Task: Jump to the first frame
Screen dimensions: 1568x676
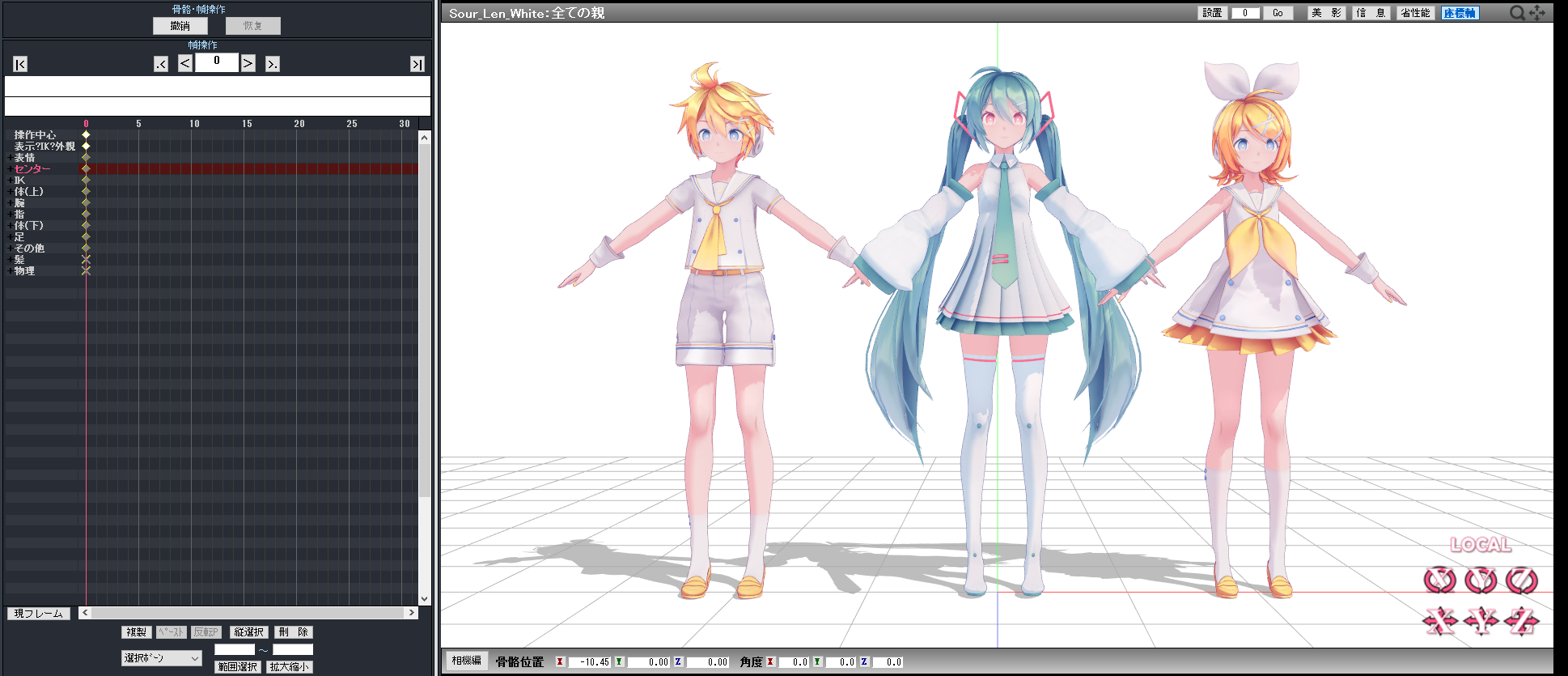Action: pyautogui.click(x=20, y=64)
